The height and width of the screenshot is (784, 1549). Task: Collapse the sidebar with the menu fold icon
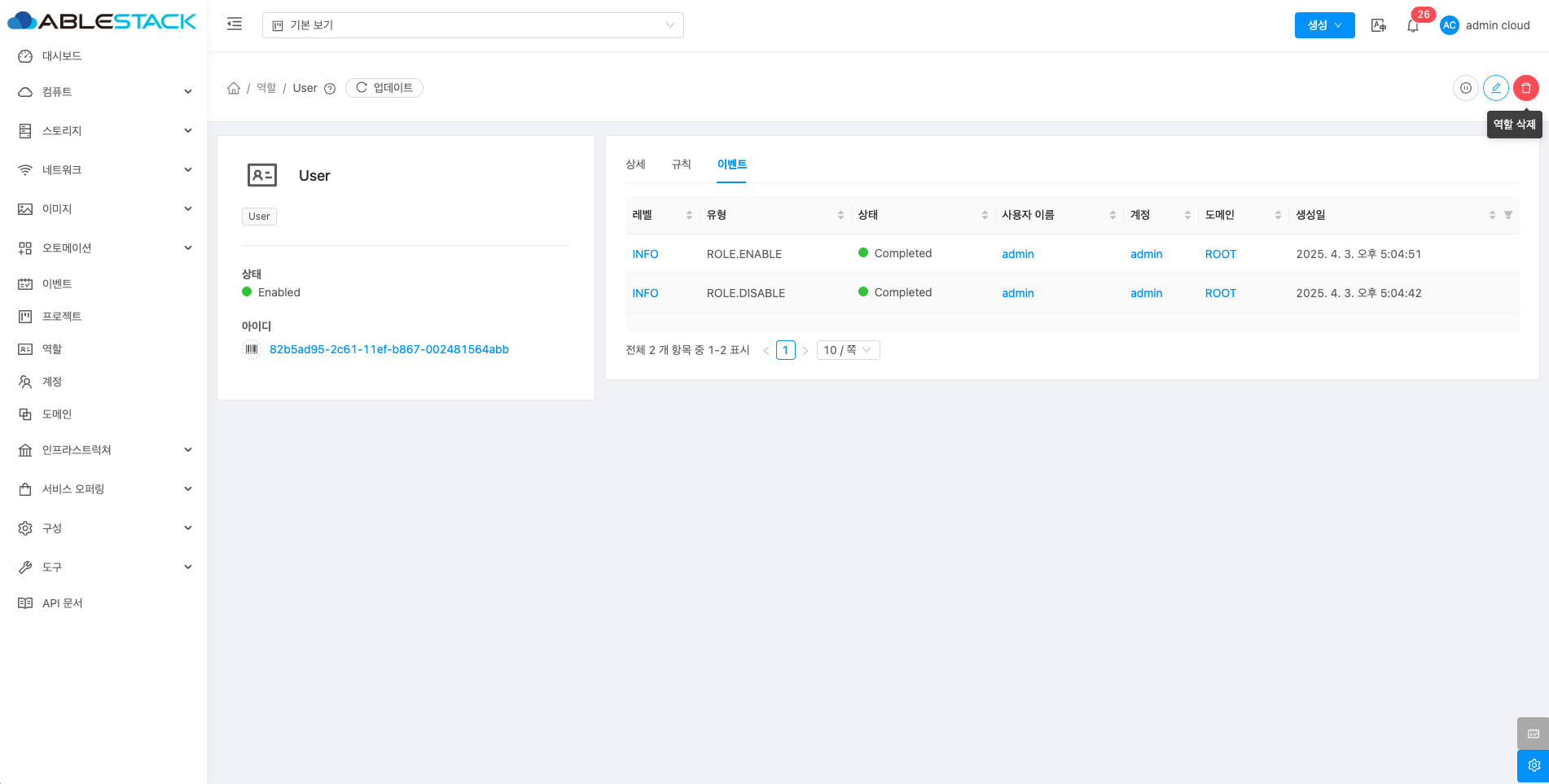(235, 24)
